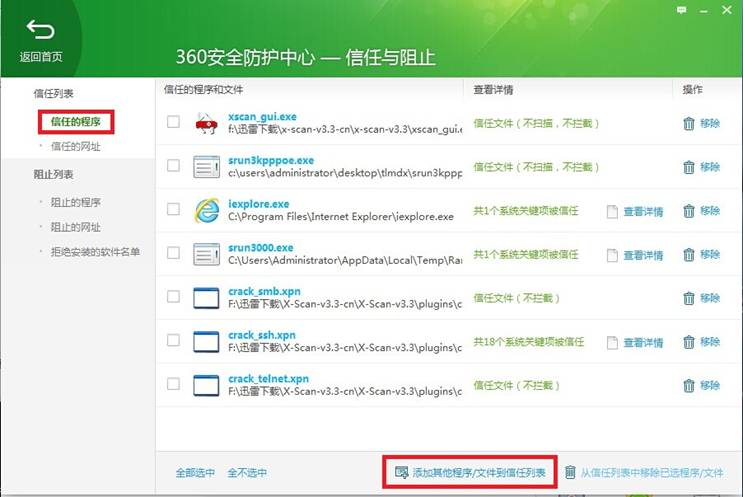The height and width of the screenshot is (497, 743).
Task: Click 阻止列表 sidebar heading
Action: click(54, 174)
